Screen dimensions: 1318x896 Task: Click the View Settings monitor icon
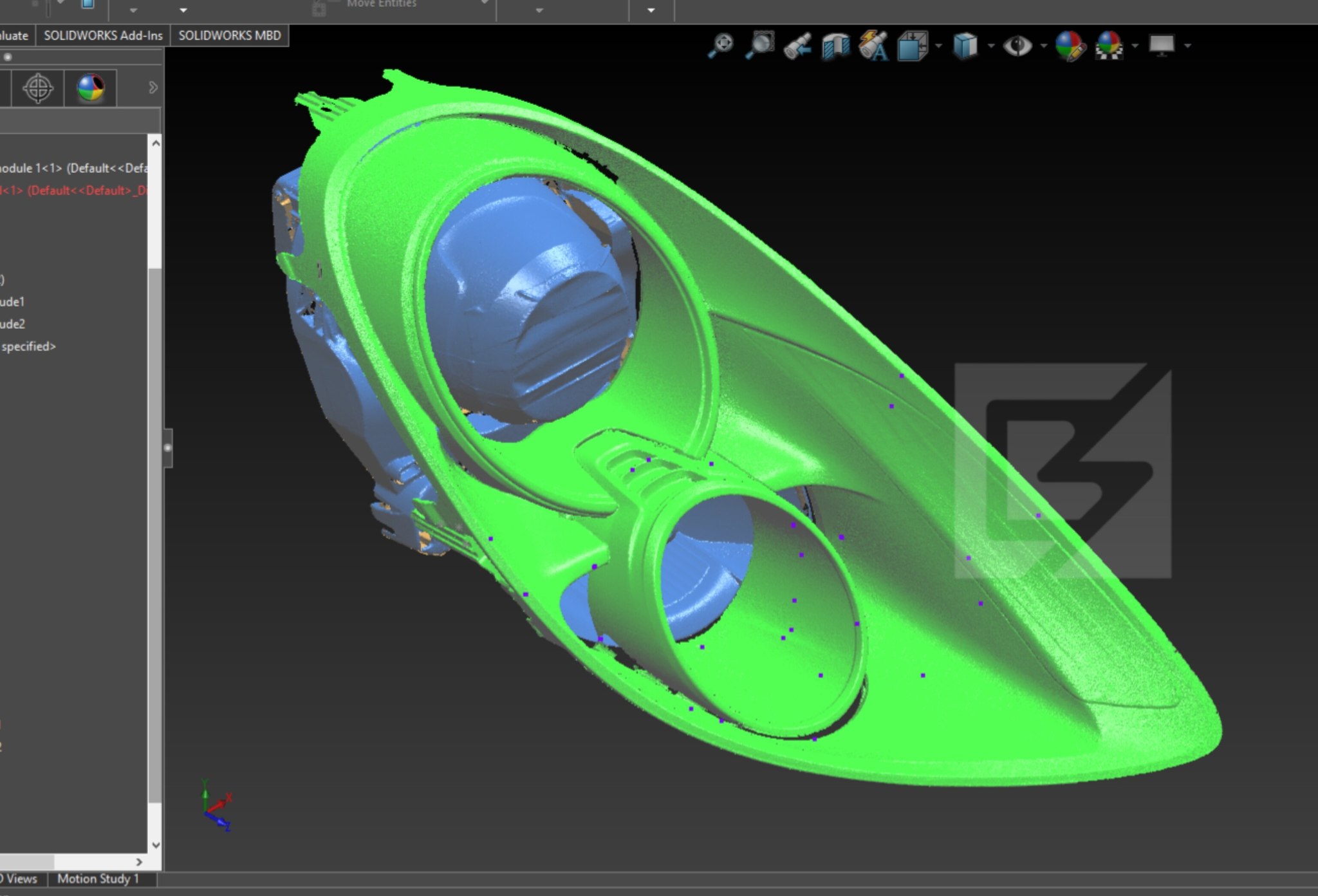click(x=1162, y=46)
